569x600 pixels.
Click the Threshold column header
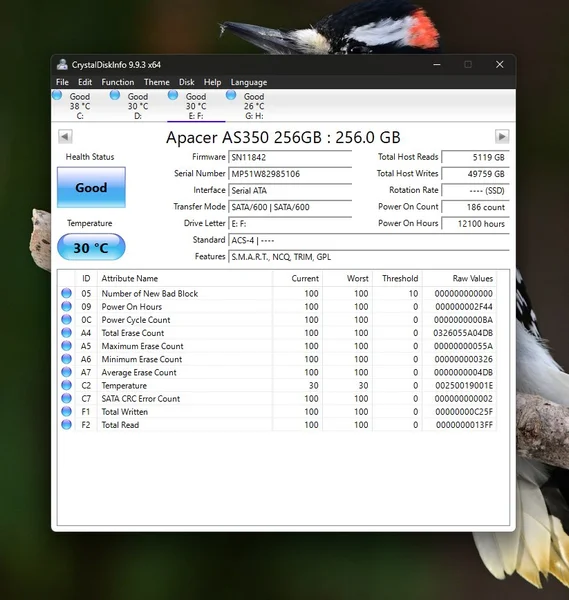coord(397,278)
